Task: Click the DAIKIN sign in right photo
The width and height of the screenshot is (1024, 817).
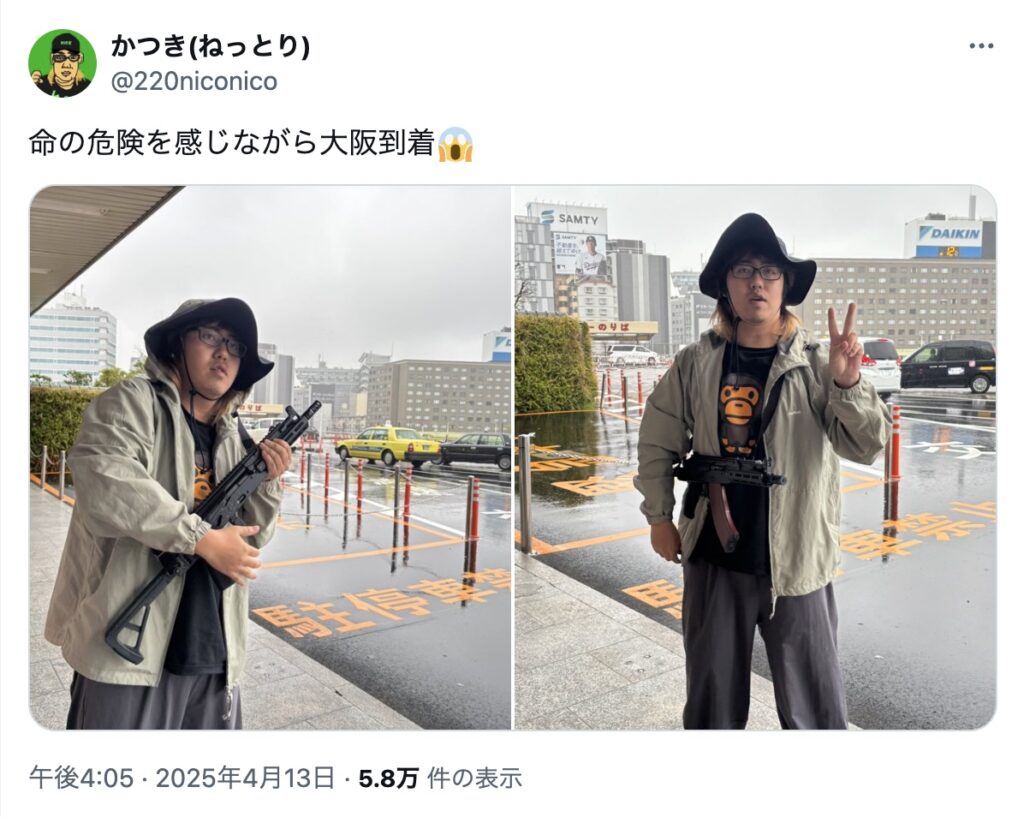Action: pyautogui.click(x=950, y=234)
